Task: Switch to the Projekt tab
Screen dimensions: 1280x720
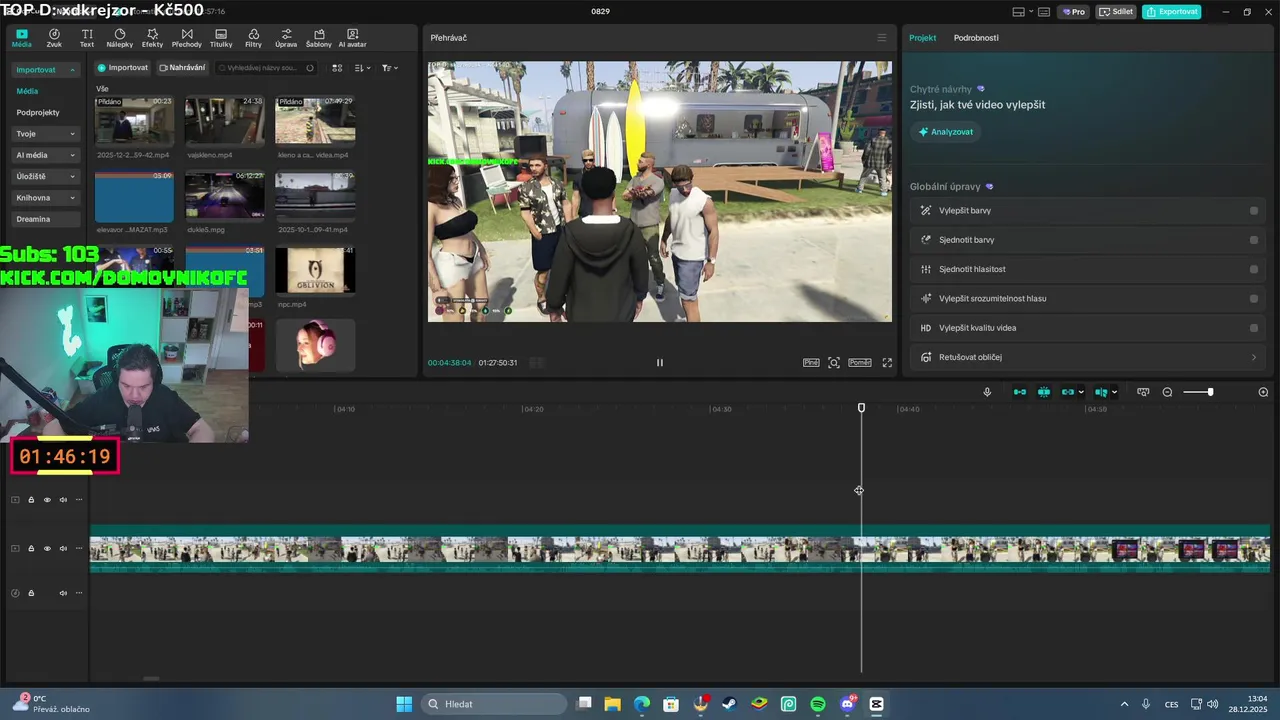Action: pyautogui.click(x=922, y=38)
